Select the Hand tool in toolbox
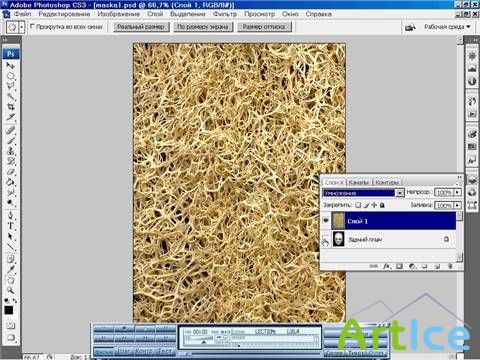 click(10, 280)
